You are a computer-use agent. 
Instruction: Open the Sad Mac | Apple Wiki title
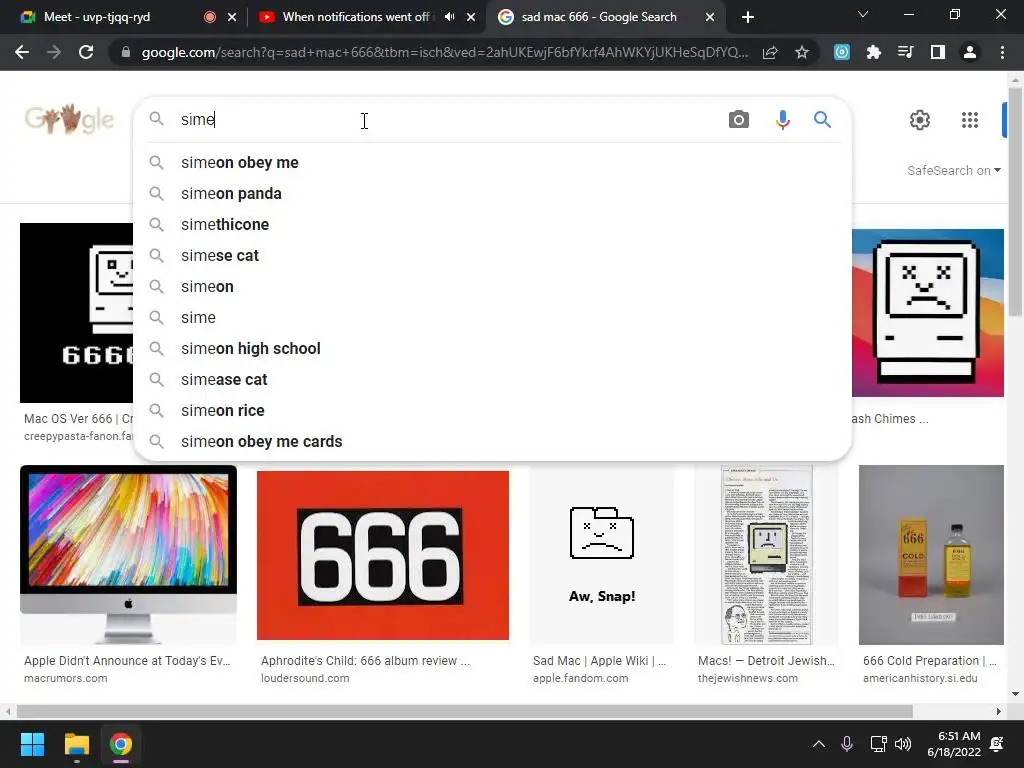tap(599, 661)
